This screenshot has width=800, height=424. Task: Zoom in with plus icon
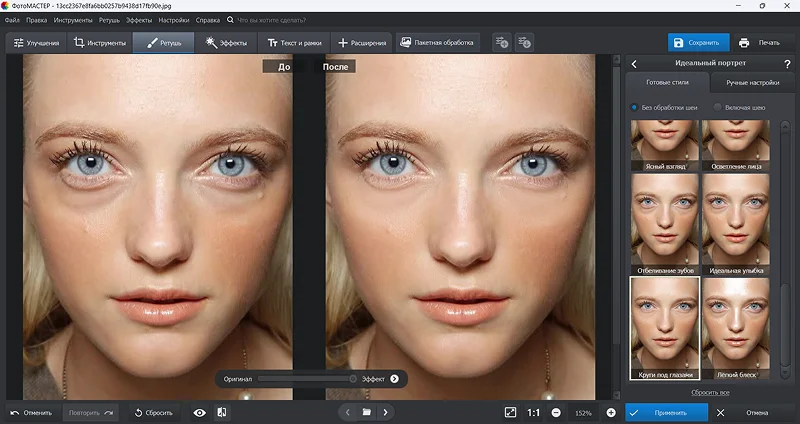pyautogui.click(x=611, y=412)
